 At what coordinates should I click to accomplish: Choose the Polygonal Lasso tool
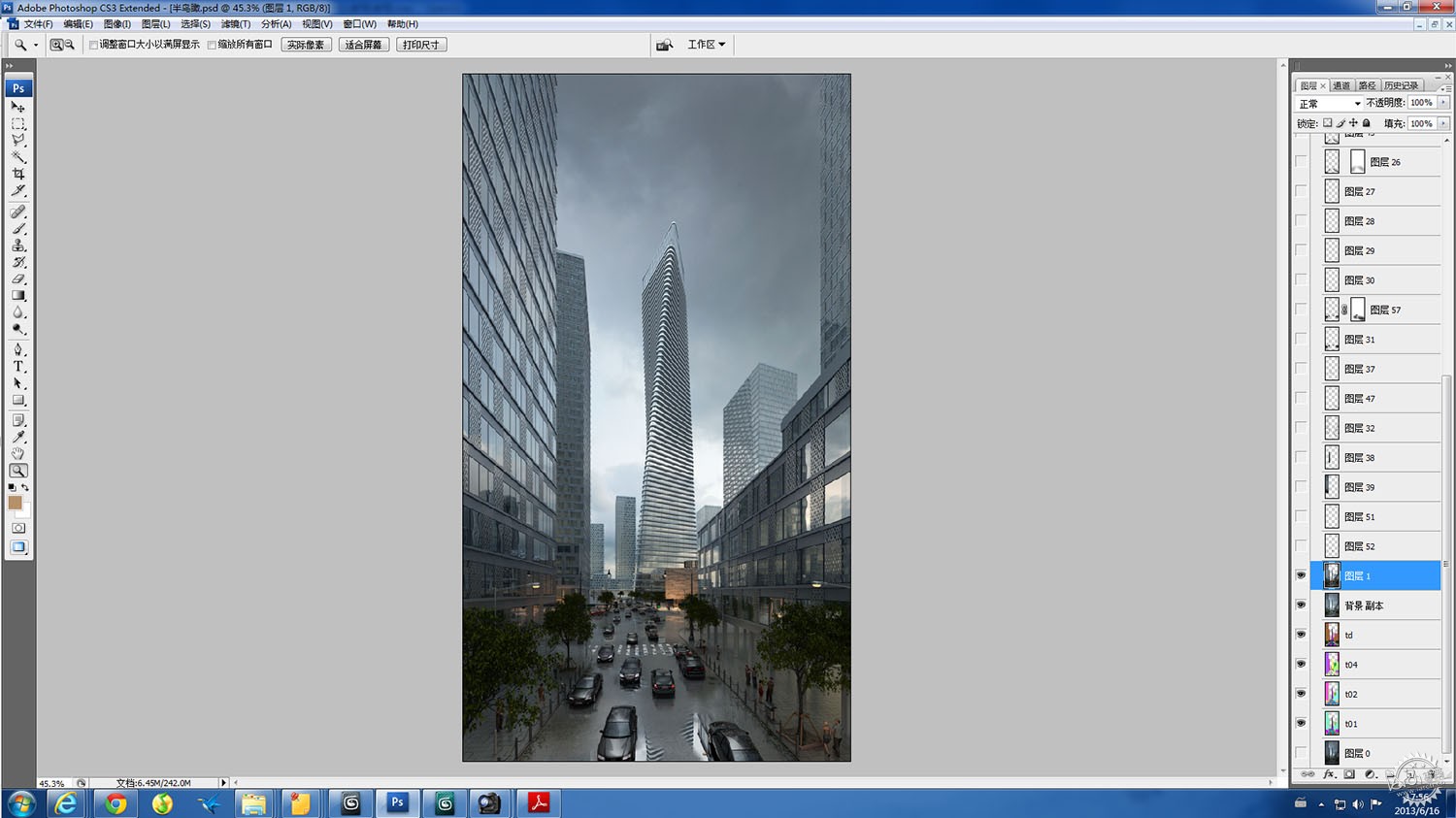pos(18,141)
